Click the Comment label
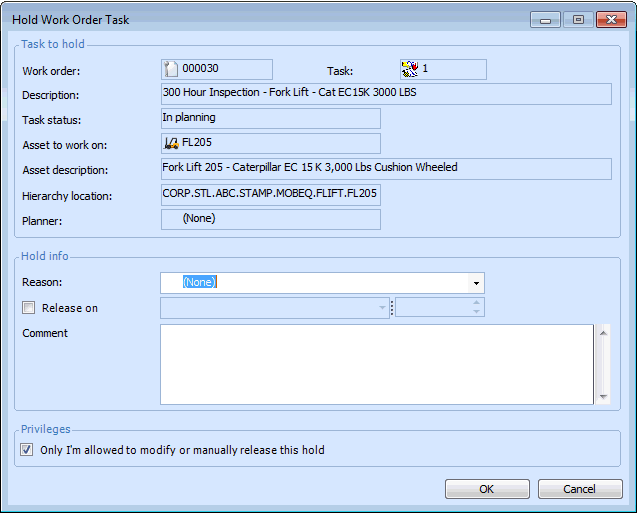This screenshot has width=638, height=513. point(45,333)
